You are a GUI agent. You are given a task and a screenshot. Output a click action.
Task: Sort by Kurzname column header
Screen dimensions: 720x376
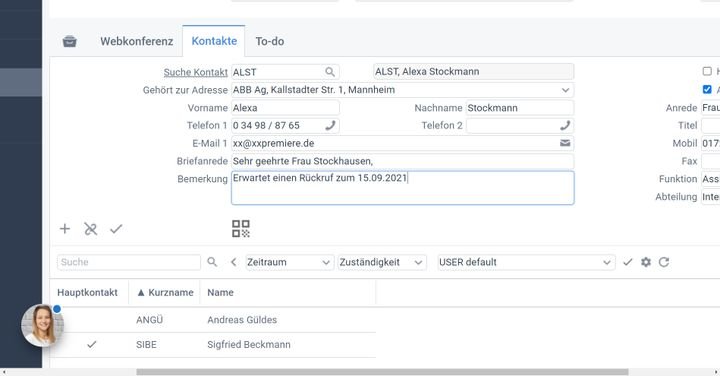(x=165, y=292)
